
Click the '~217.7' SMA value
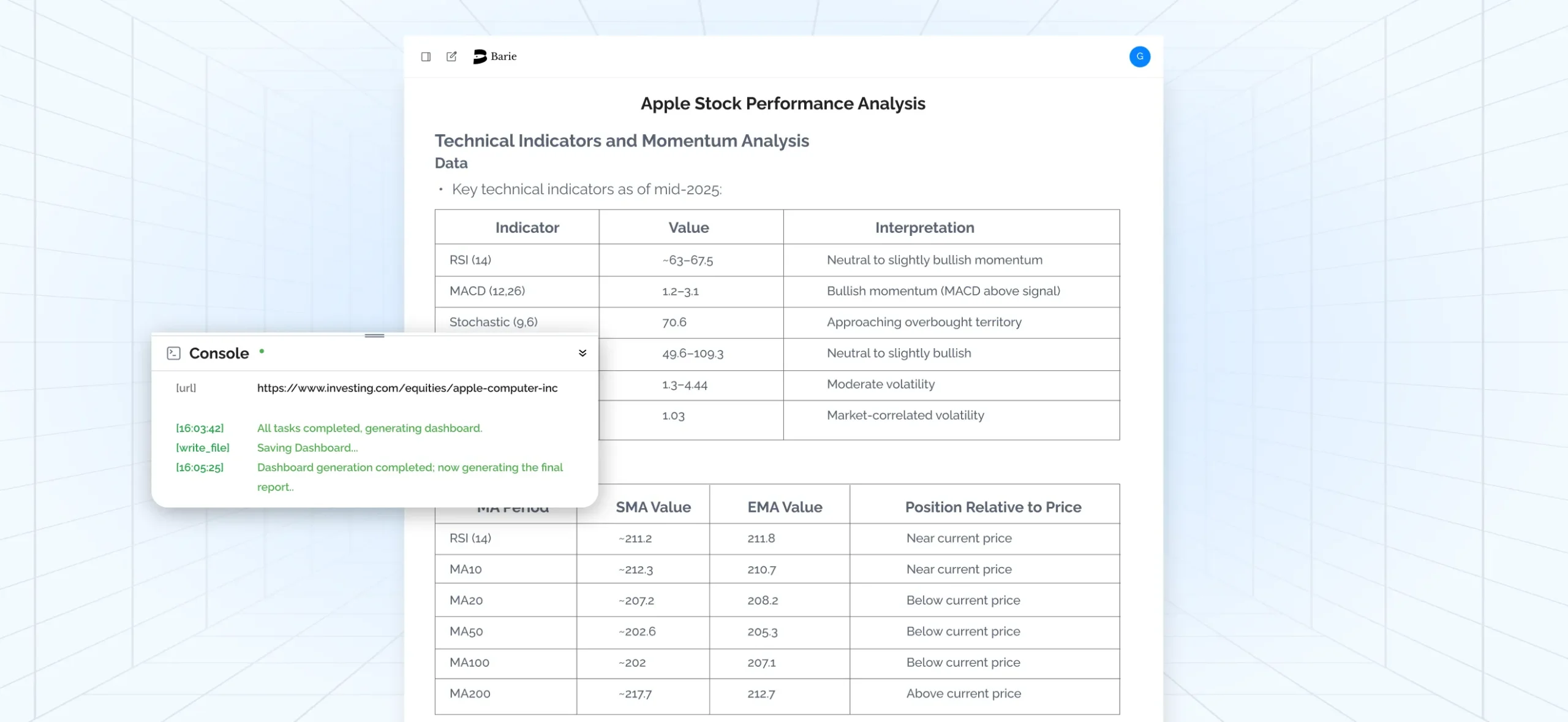(635, 694)
